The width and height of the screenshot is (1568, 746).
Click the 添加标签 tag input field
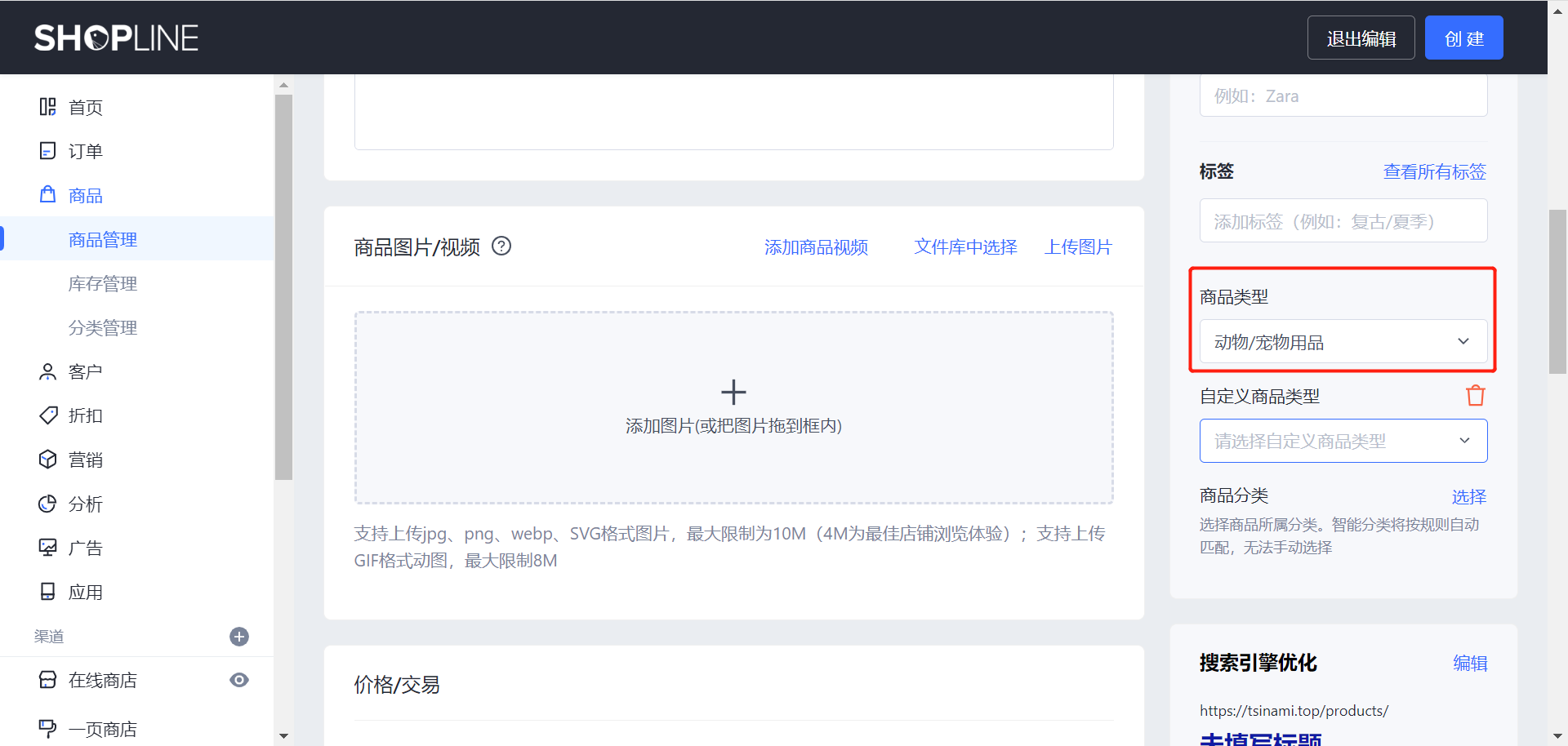coord(1343,221)
